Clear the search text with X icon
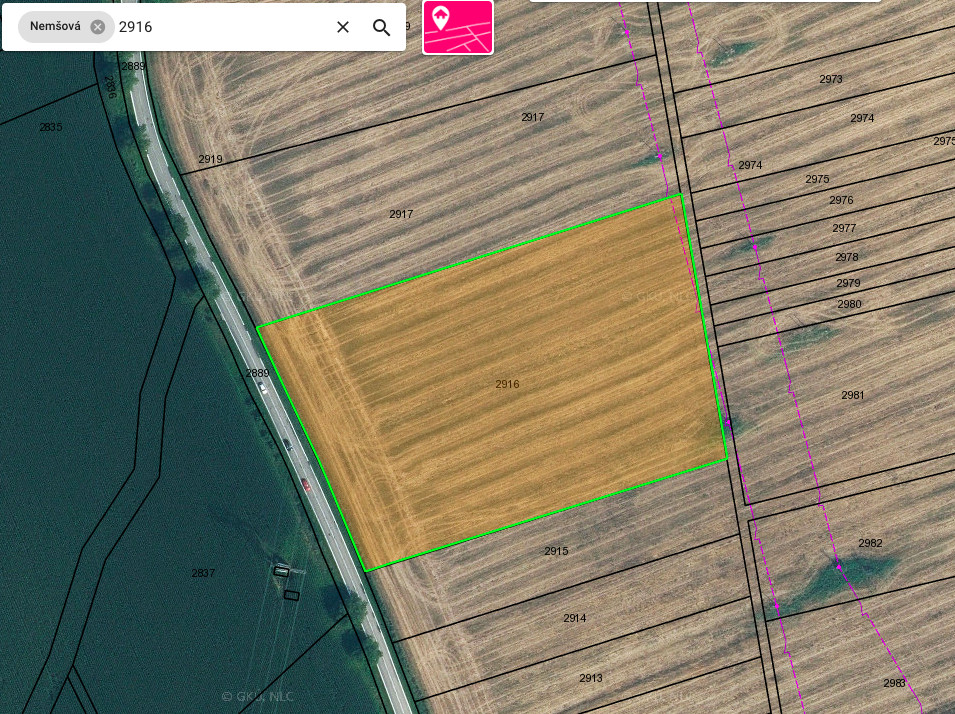Viewport: 955px width, 714px height. click(343, 27)
